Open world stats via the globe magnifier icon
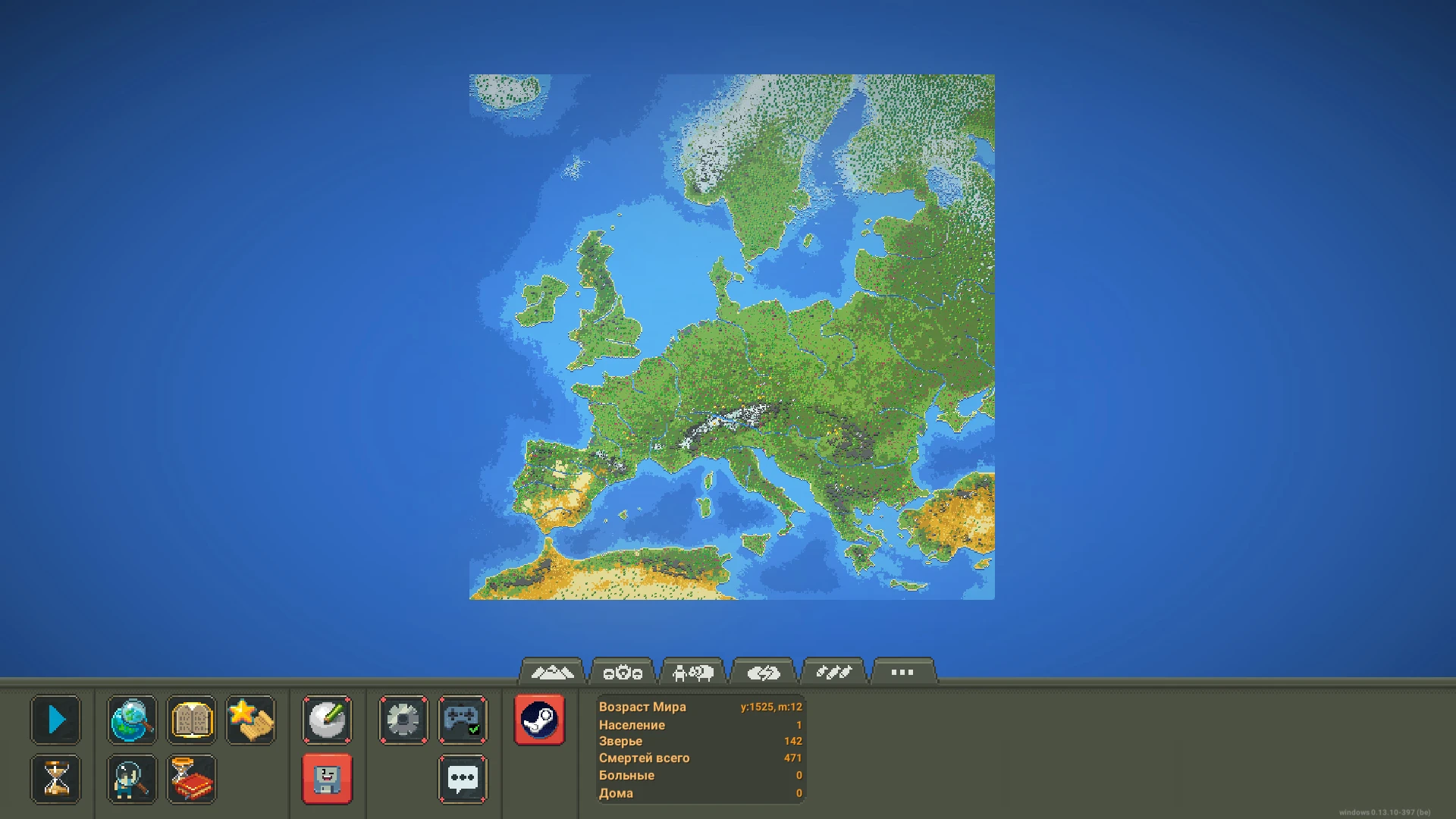The width and height of the screenshot is (1456, 819). click(131, 720)
